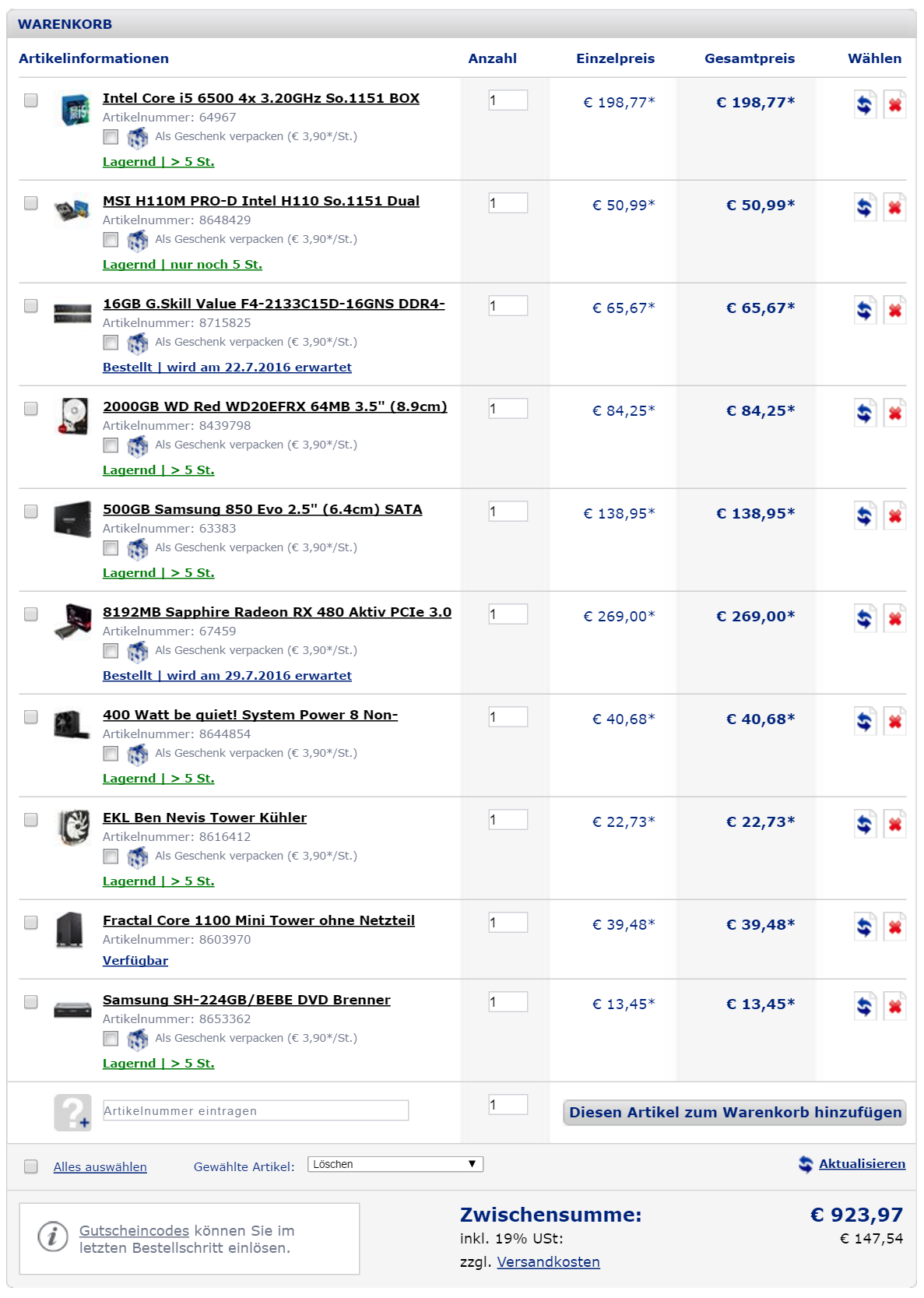Open the Versandkosten link

(548, 1262)
